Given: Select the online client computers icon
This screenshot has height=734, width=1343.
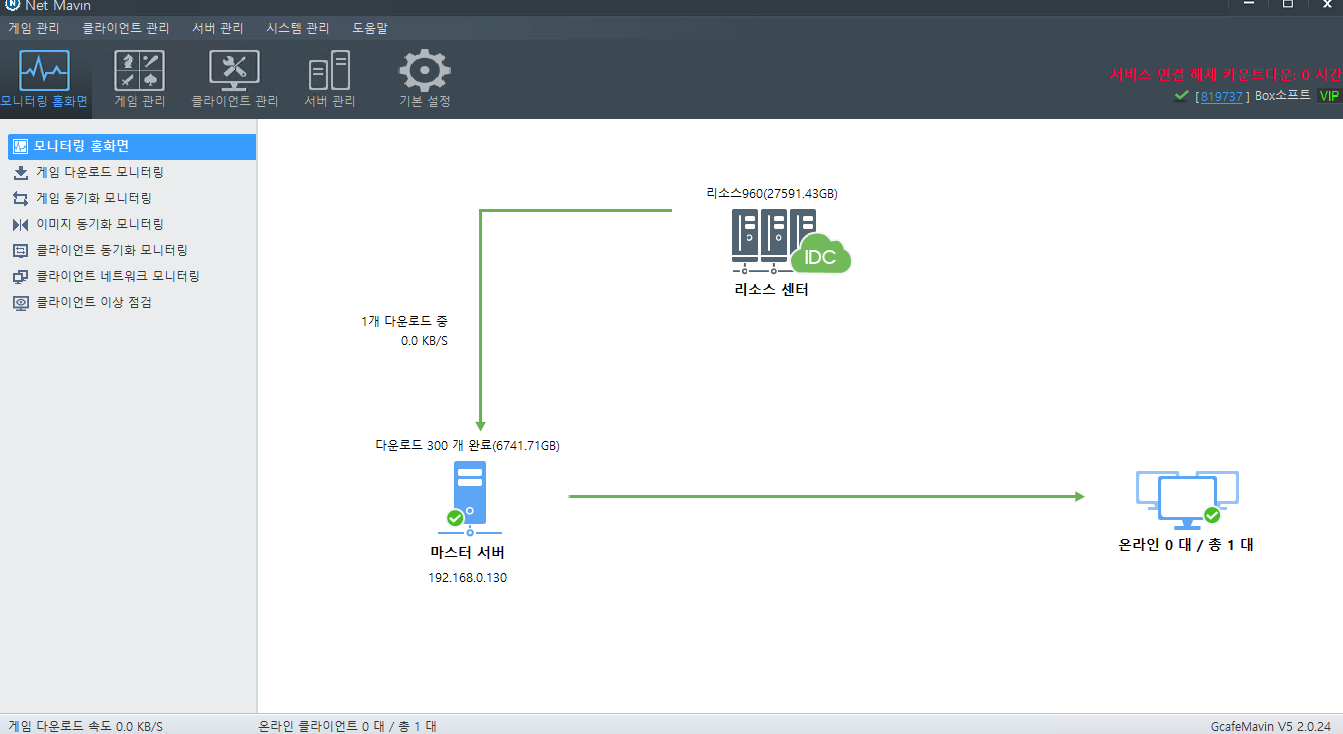Looking at the screenshot, I should 1187,500.
